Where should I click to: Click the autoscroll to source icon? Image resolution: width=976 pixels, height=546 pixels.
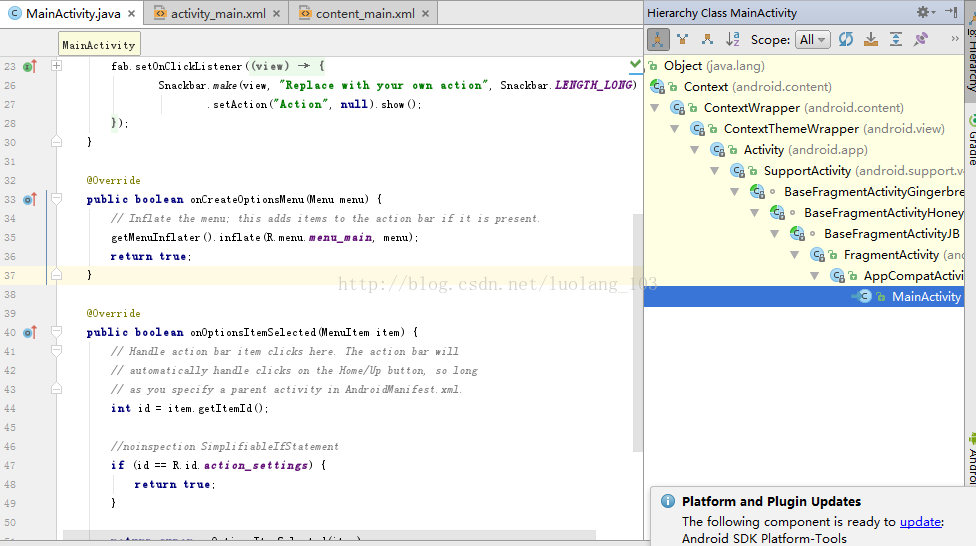(871, 39)
